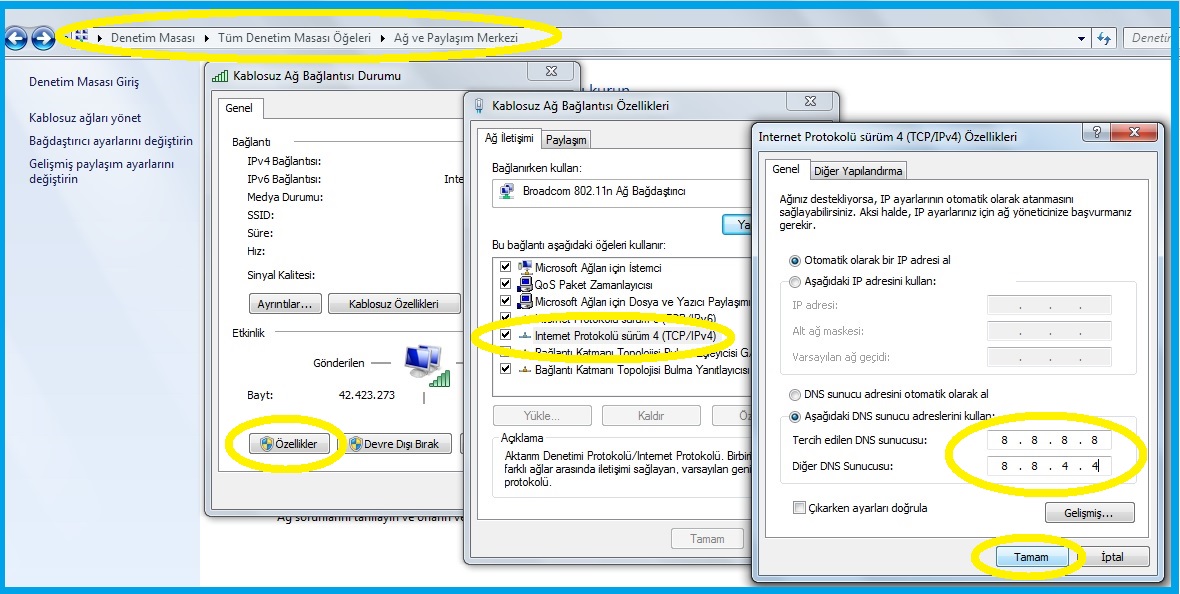
Task: Select Otomatik olarak bir IP adresi al
Action: tap(795, 260)
